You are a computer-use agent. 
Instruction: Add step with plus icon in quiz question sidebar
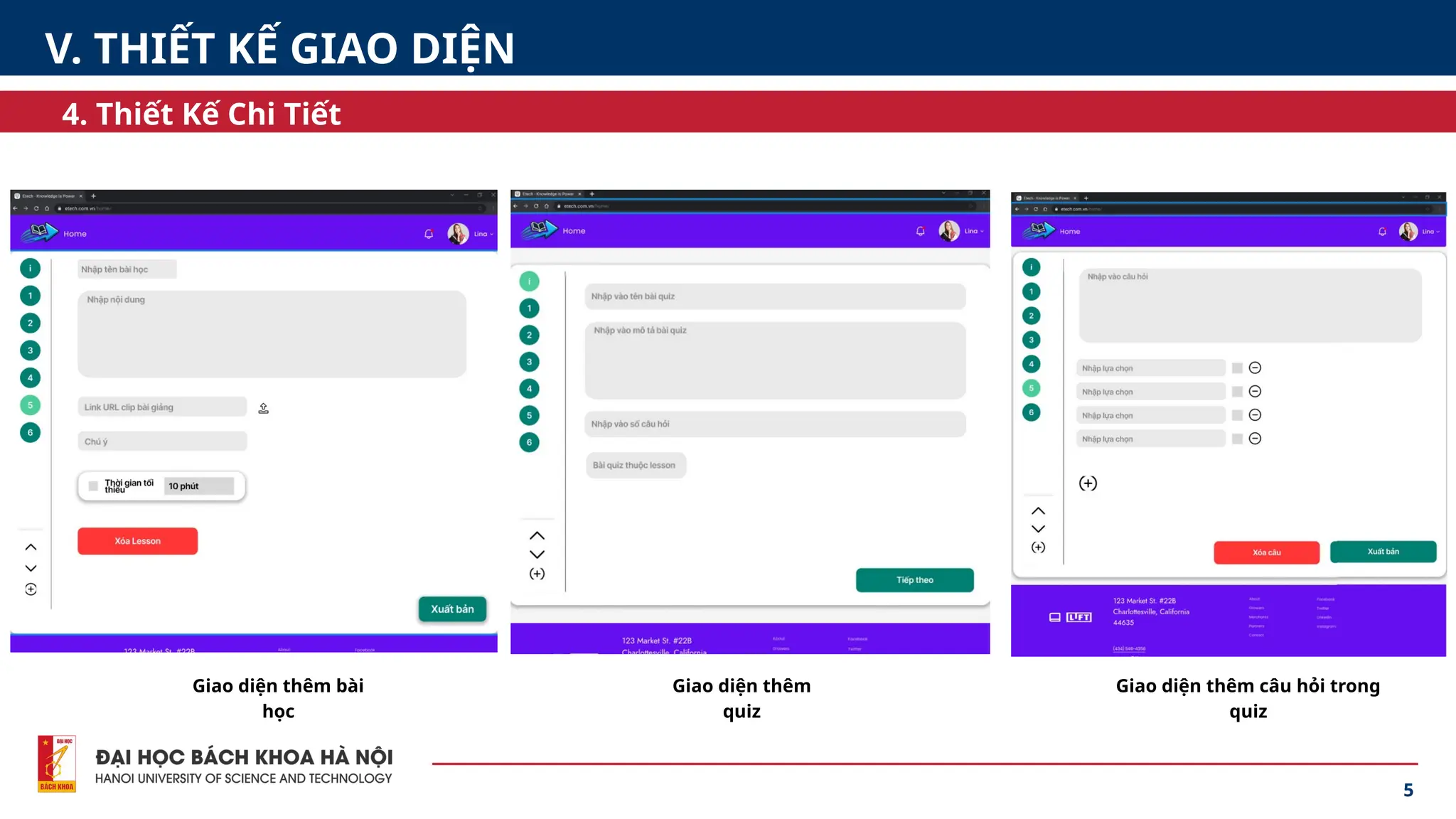tap(1038, 547)
